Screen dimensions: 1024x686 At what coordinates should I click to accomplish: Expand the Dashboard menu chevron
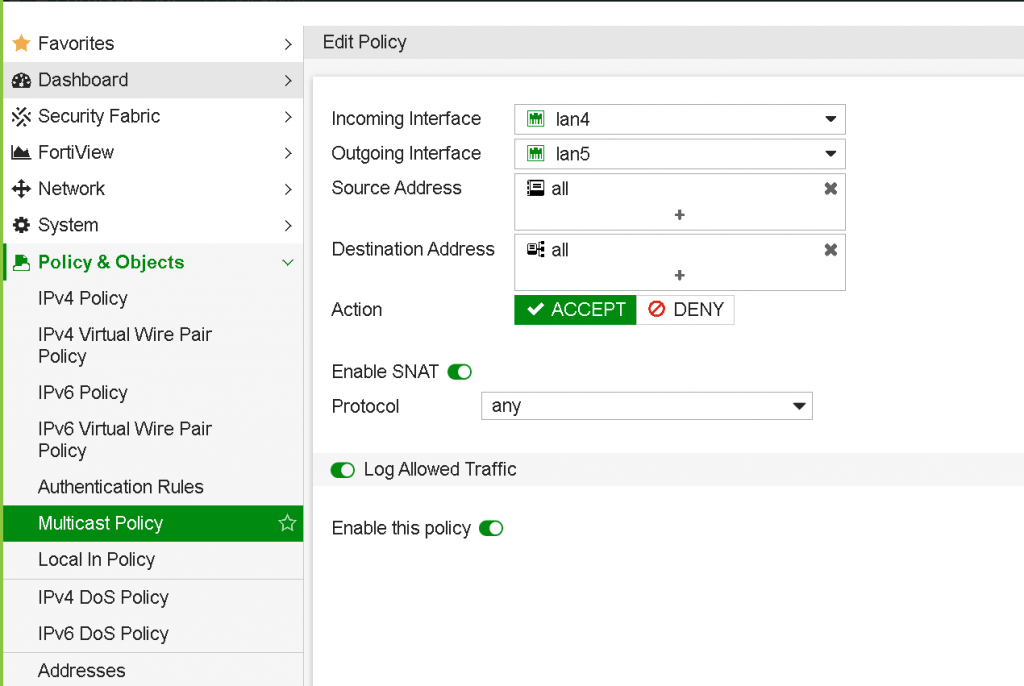(288, 80)
